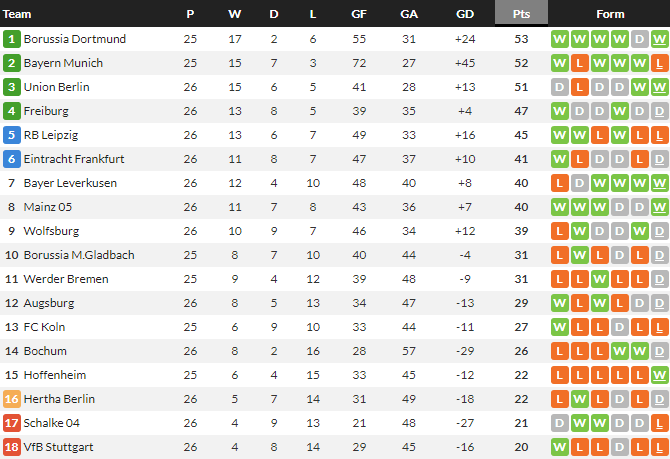670x459 pixels.
Task: Open the Eintracht Frankfurt team link
Action: 73,159
